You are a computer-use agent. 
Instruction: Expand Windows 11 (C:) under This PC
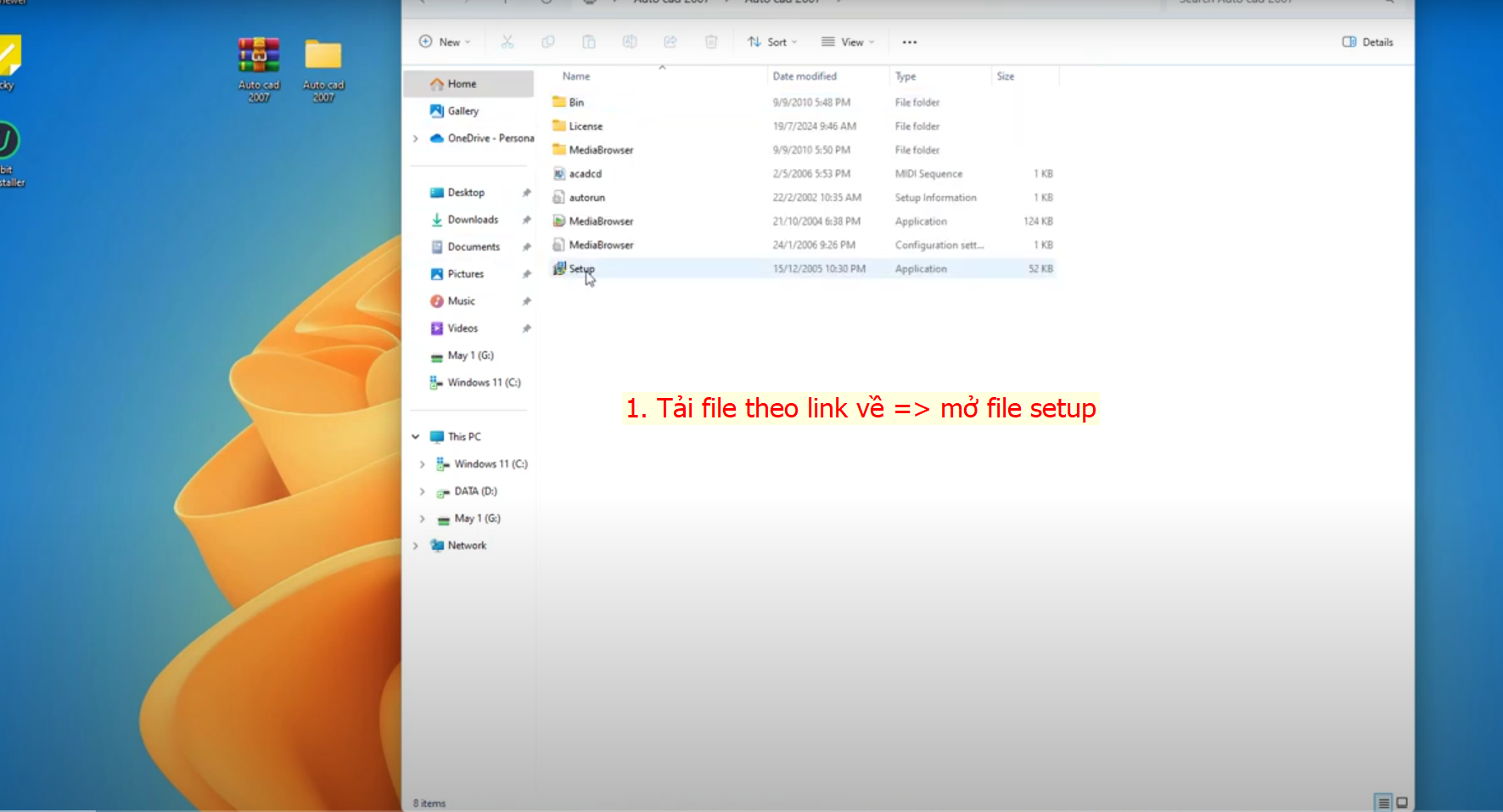(422, 464)
